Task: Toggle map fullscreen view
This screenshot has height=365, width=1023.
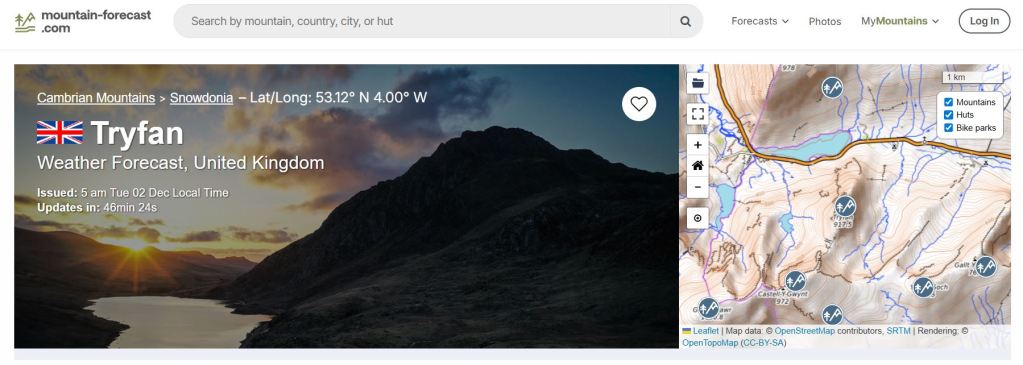Action: pos(697,114)
